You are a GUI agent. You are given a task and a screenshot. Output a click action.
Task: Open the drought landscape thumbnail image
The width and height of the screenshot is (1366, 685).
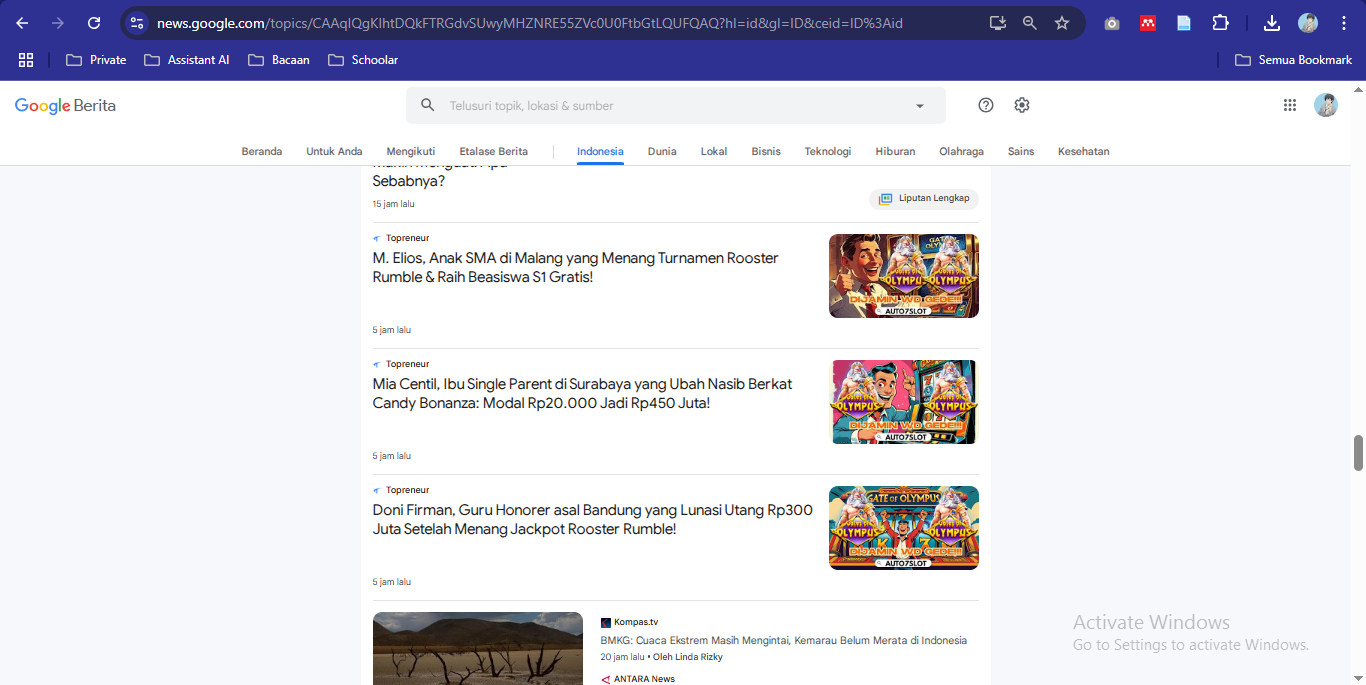coord(478,648)
